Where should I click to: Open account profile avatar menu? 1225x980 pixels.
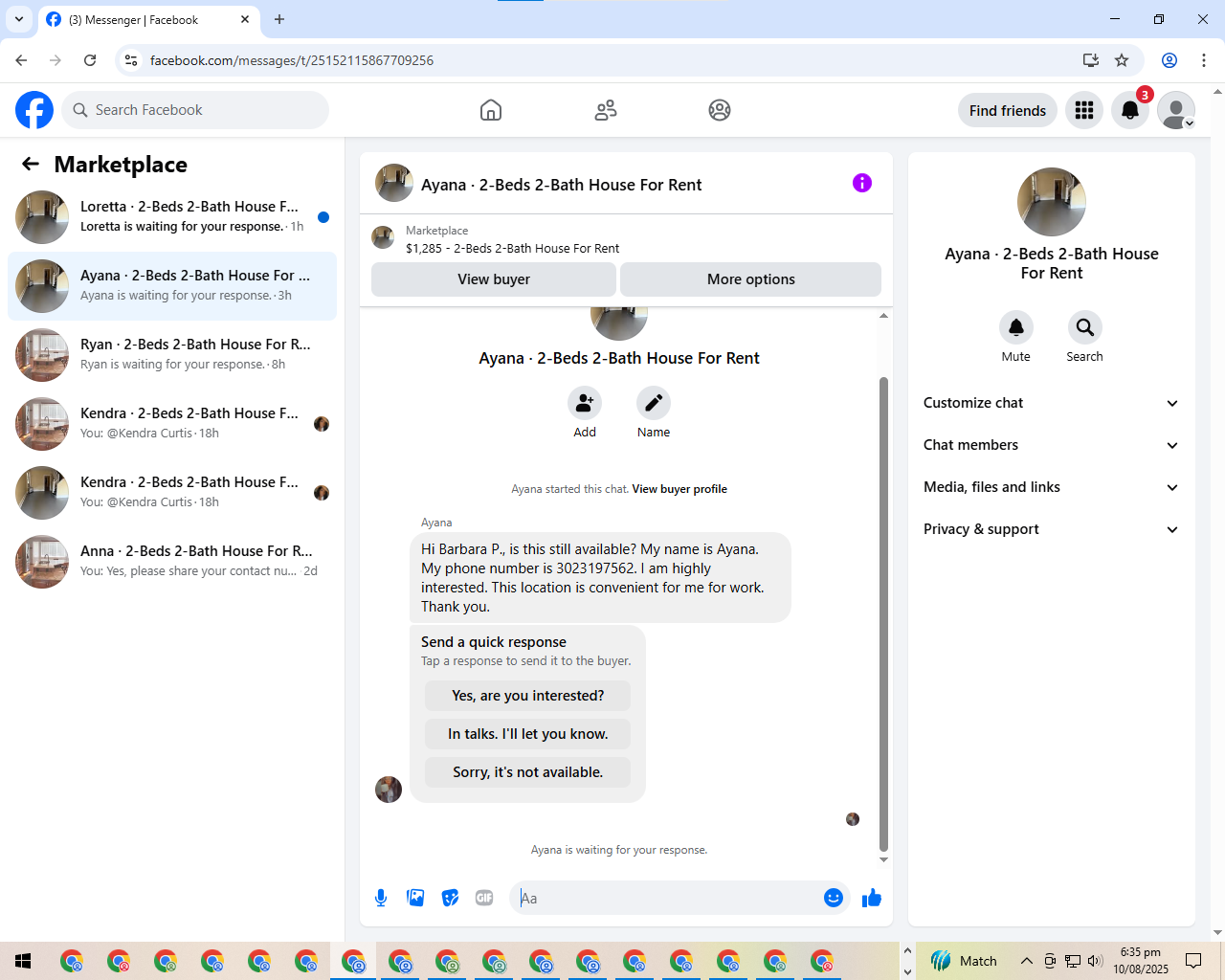coord(1176,110)
